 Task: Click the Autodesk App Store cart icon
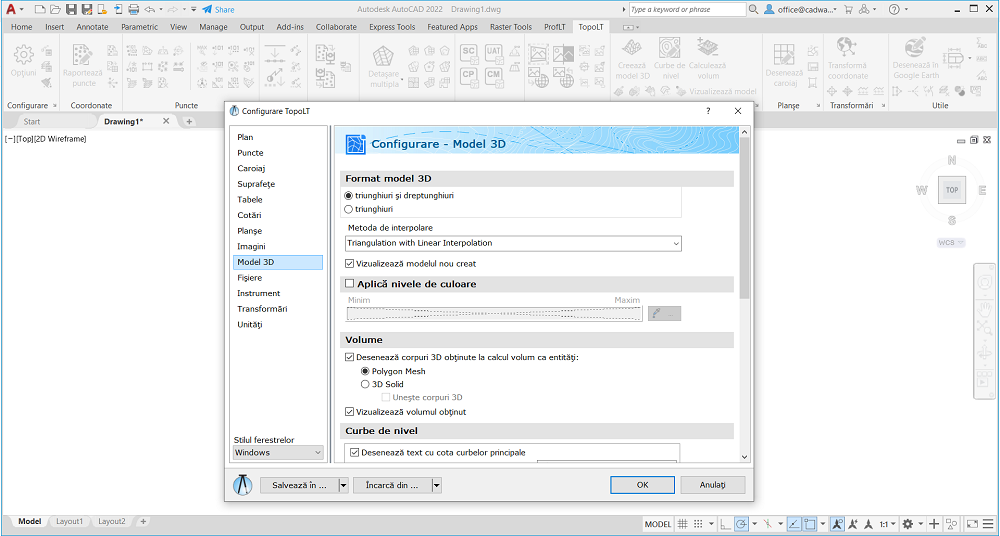[848, 9]
